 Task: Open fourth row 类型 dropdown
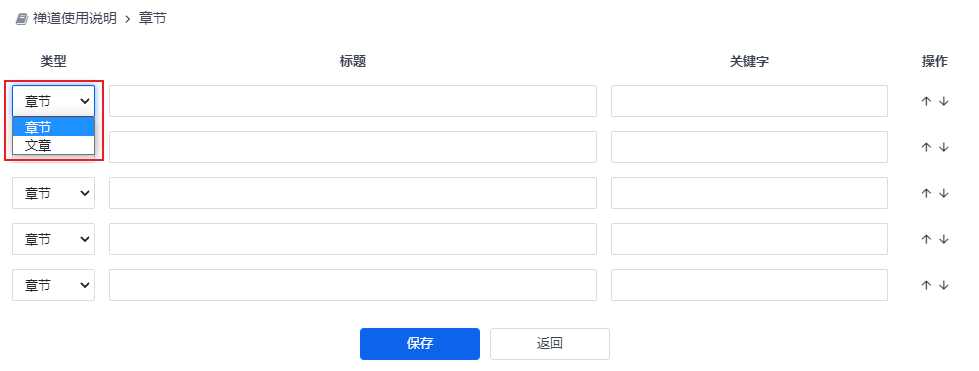coord(54,239)
